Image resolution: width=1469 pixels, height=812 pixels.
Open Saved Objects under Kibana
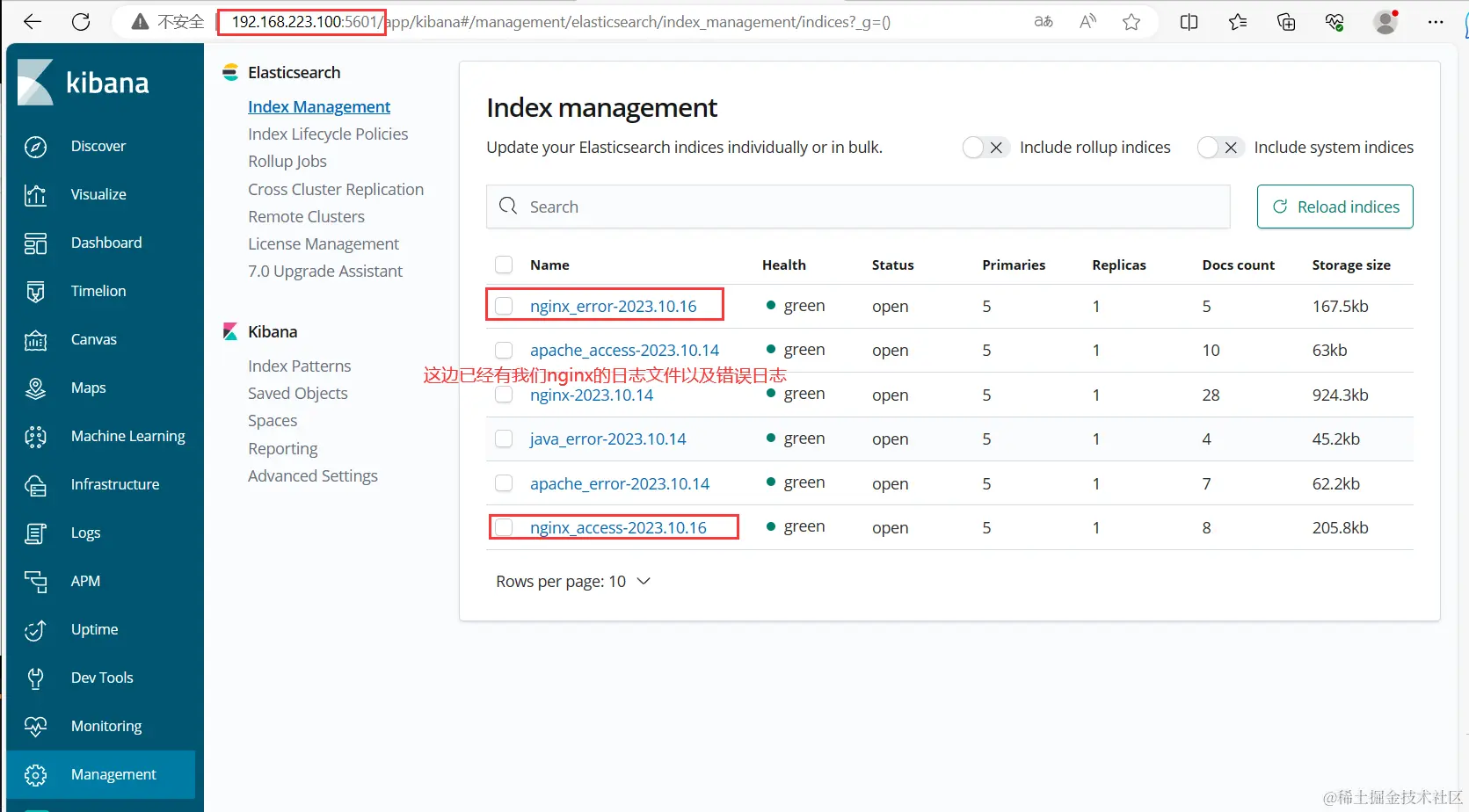[298, 394]
